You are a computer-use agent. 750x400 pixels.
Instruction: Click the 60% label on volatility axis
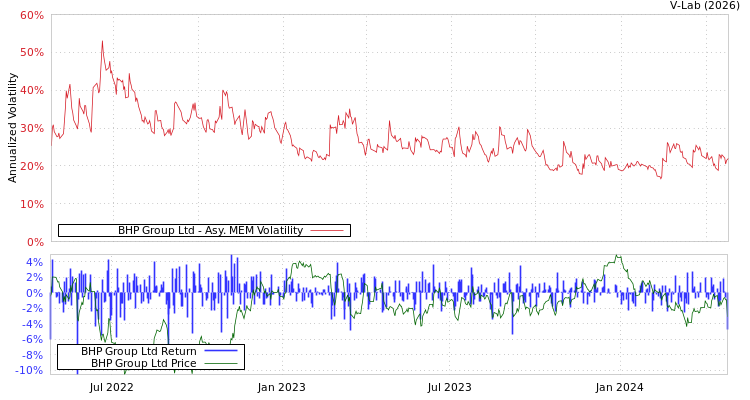tap(31, 16)
